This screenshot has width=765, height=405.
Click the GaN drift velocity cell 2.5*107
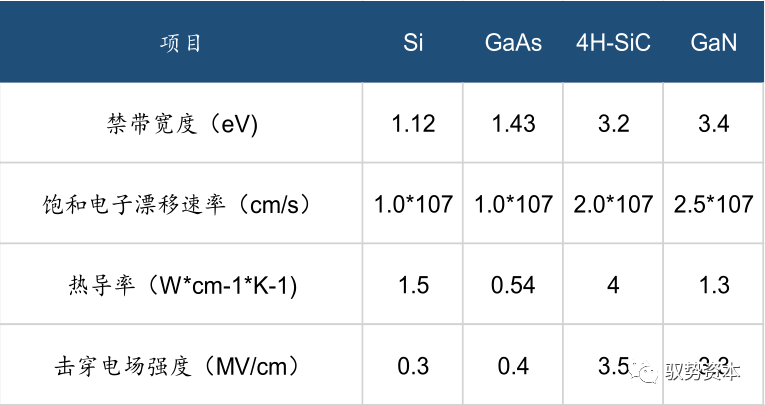click(714, 204)
